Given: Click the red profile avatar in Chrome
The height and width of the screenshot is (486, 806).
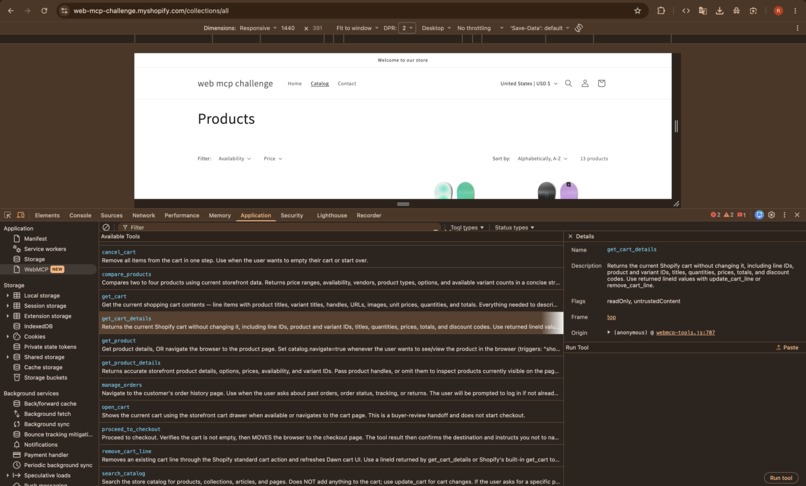Looking at the screenshot, I should pos(778,10).
